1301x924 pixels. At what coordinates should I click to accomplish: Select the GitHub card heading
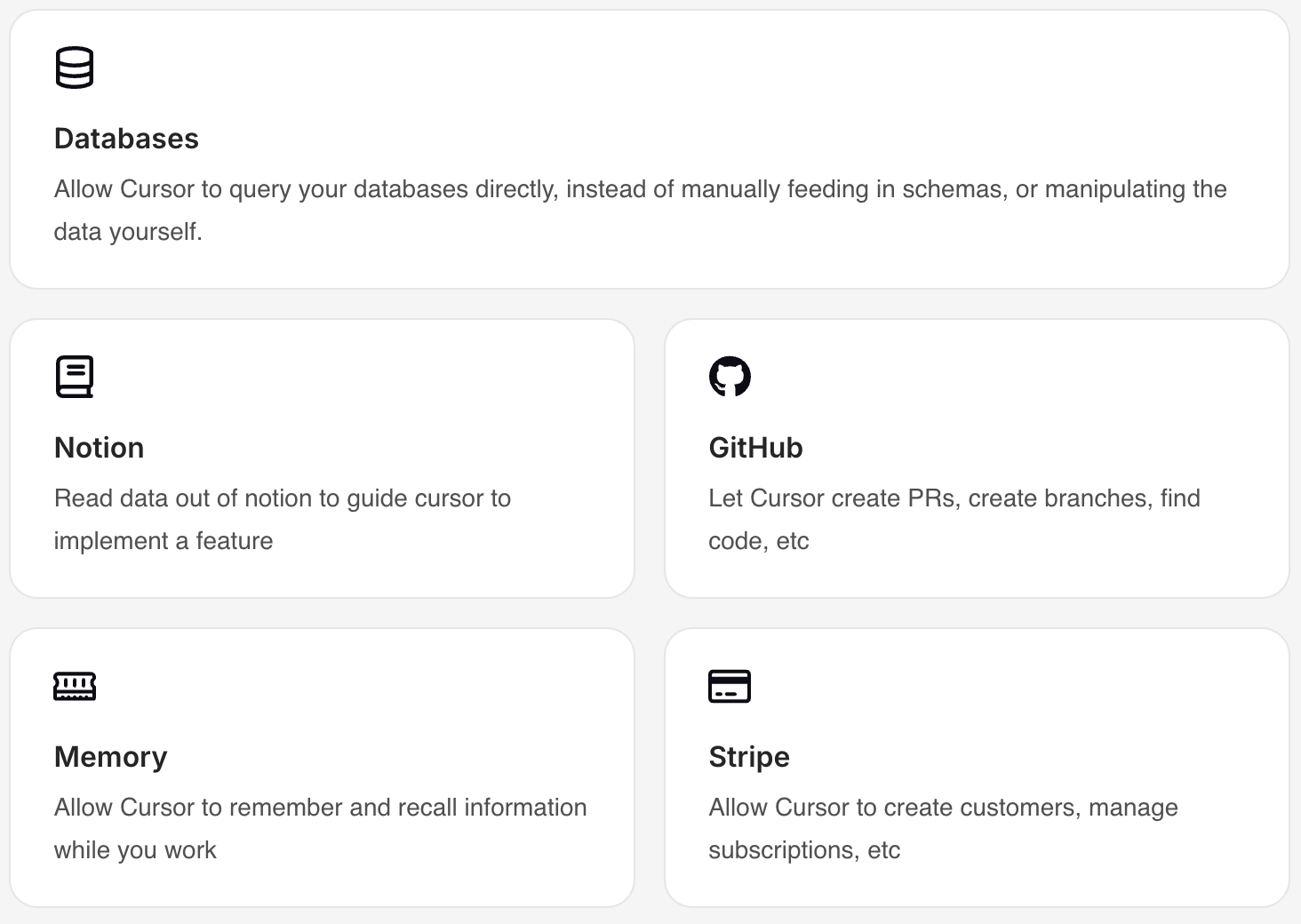(755, 448)
